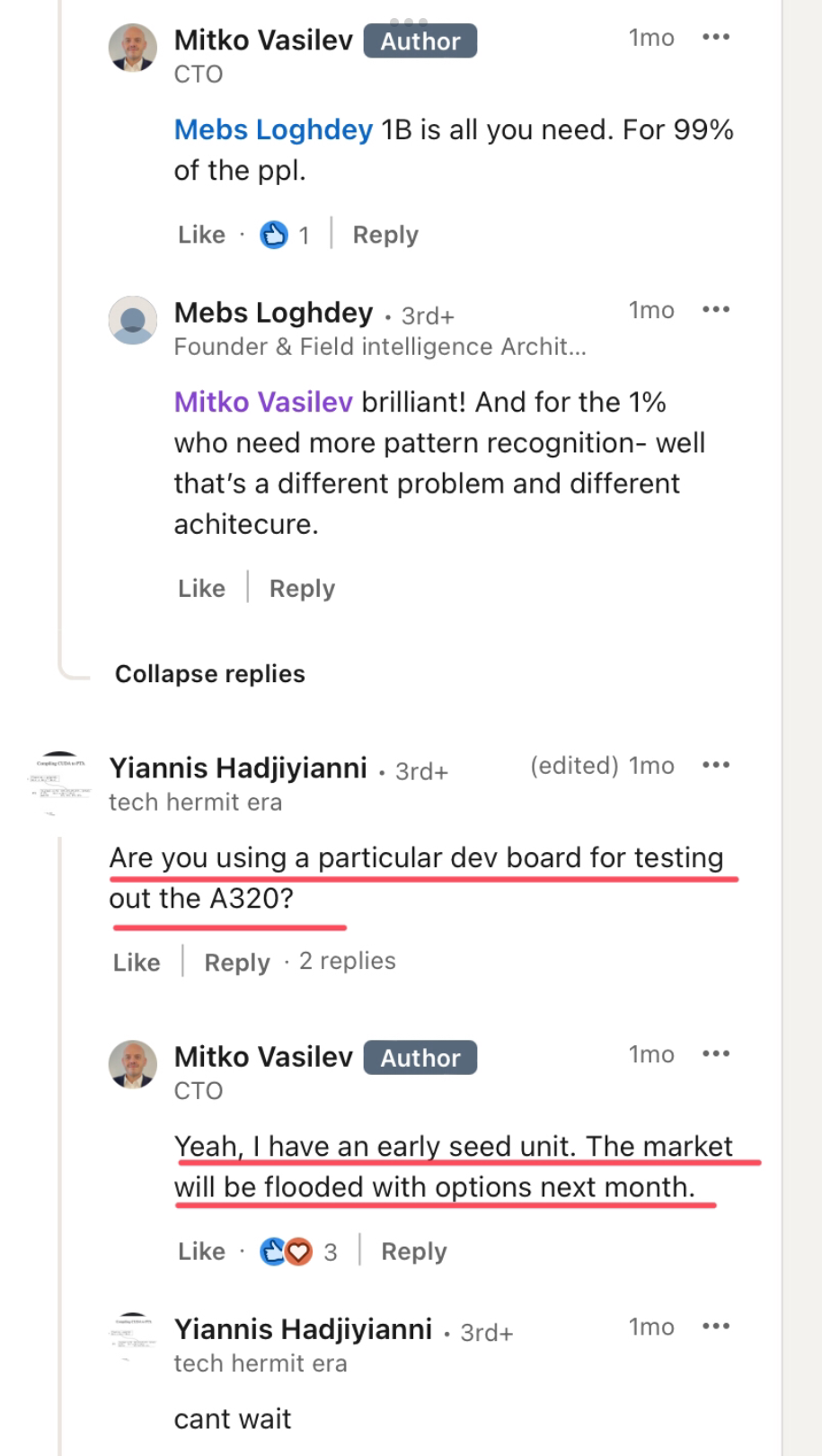Open more options on the "cant wait" reply

tap(716, 1327)
